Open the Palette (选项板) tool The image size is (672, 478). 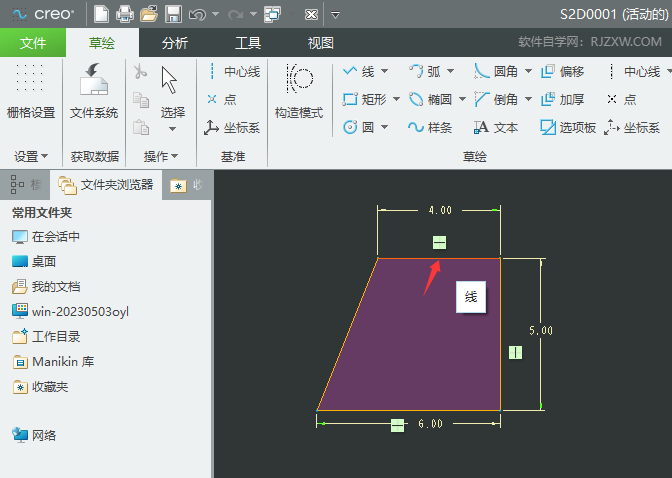click(568, 127)
